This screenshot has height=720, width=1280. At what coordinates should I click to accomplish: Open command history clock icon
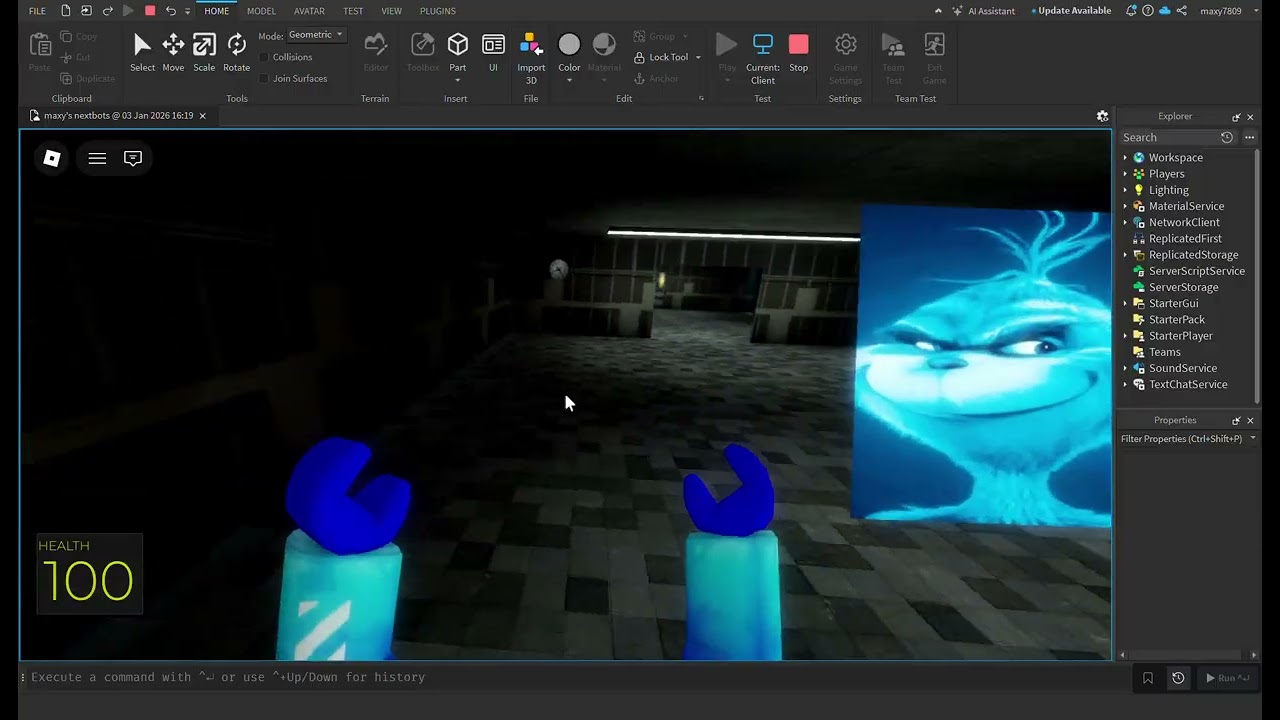pos(1178,678)
